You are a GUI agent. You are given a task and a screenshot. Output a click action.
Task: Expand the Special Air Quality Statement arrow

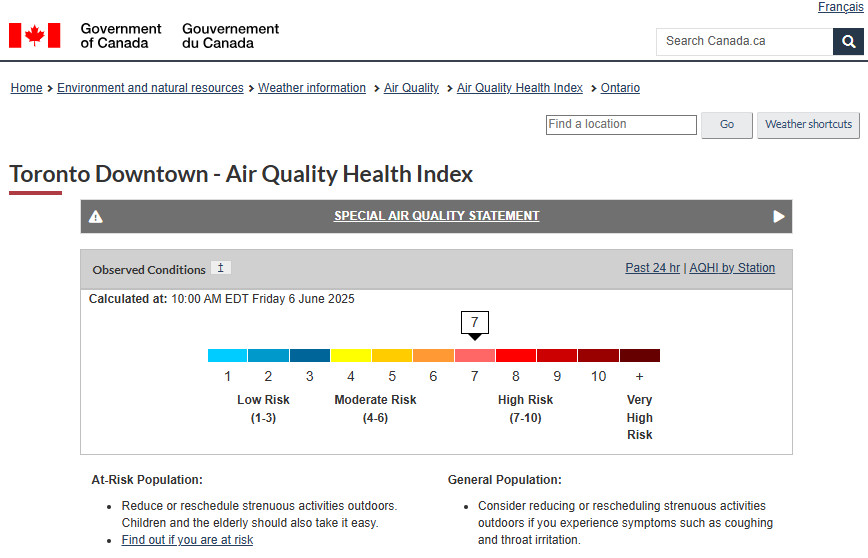(778, 216)
